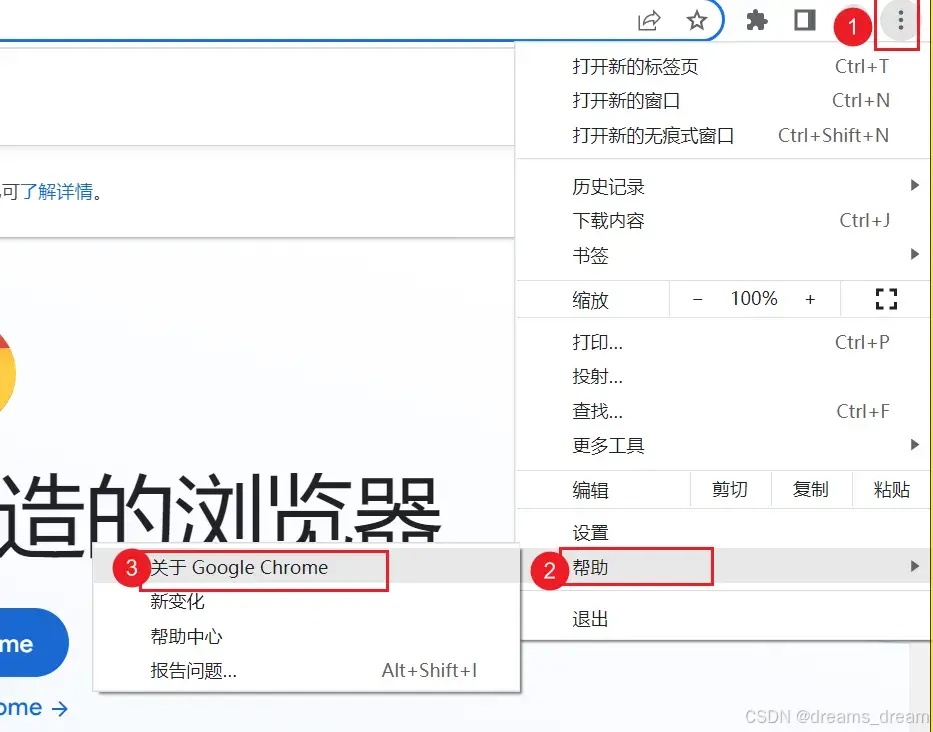Open 下载内容 from the menu
Screen dimensions: 933x732
pyautogui.click(x=724, y=221)
